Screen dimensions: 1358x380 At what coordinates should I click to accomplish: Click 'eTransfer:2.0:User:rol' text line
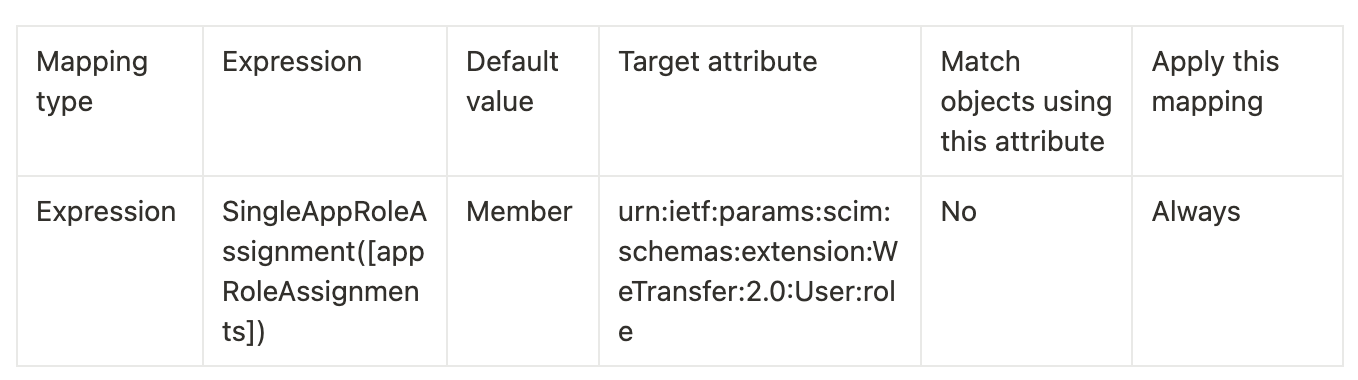click(x=758, y=292)
